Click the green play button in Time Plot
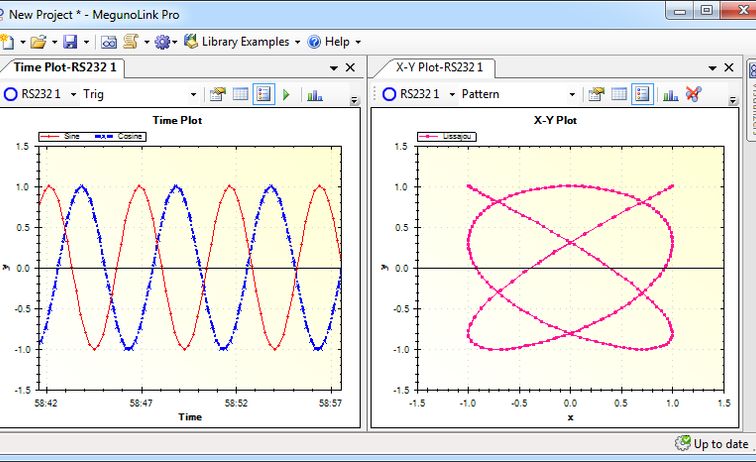Image resolution: width=756 pixels, height=462 pixels. 286,95
